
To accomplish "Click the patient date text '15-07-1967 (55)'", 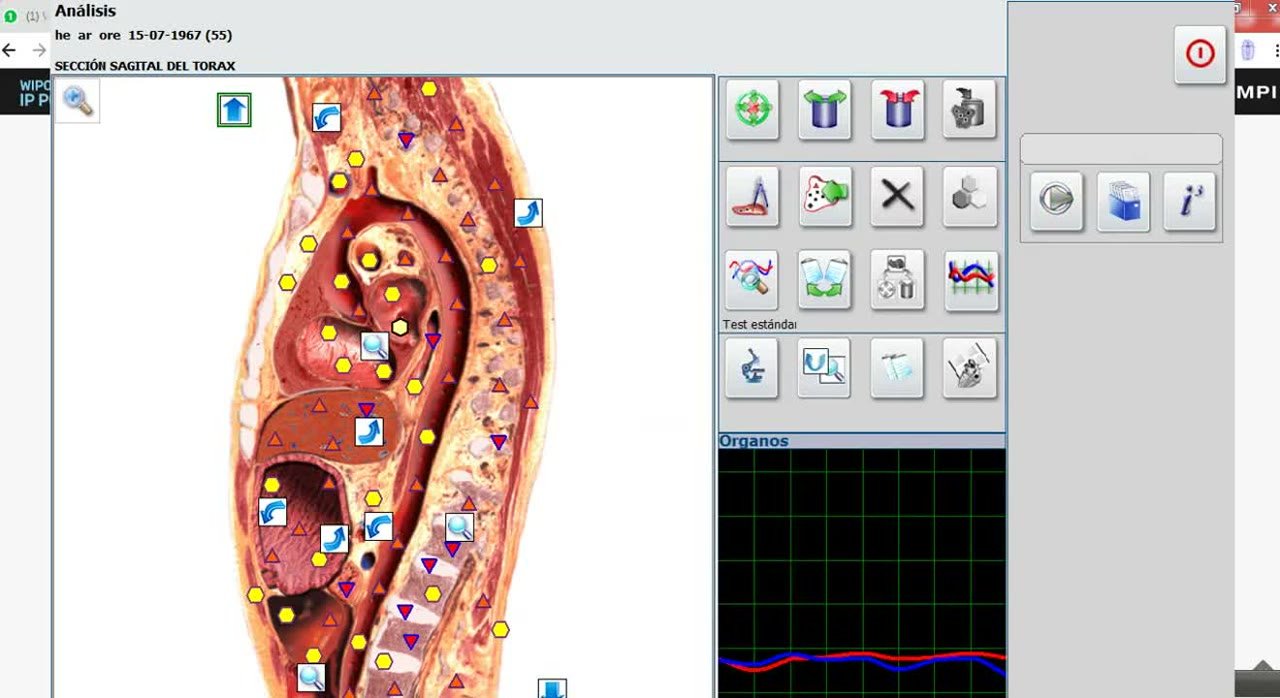I will pos(180,35).
